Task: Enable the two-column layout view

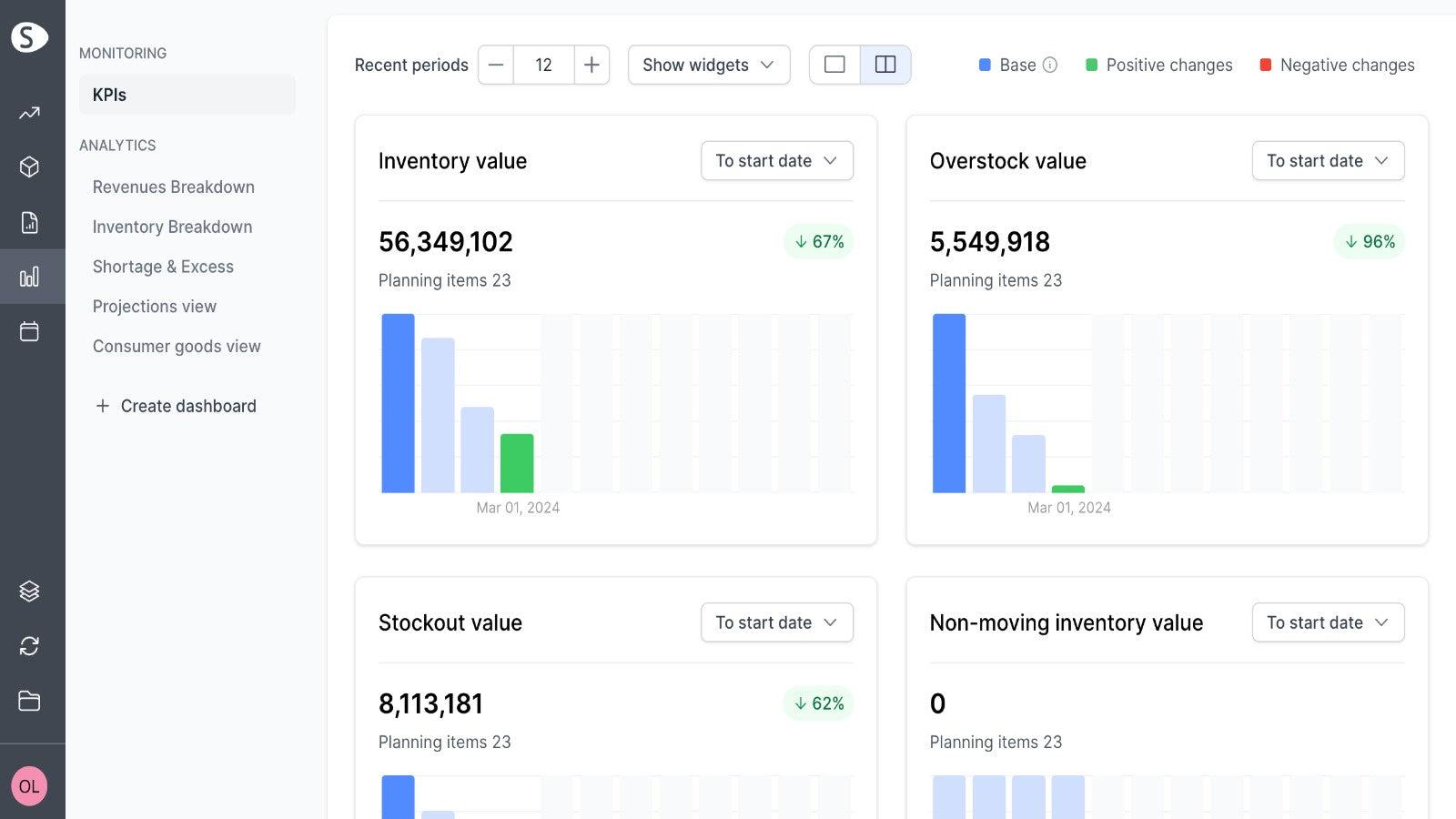Action: point(885,65)
